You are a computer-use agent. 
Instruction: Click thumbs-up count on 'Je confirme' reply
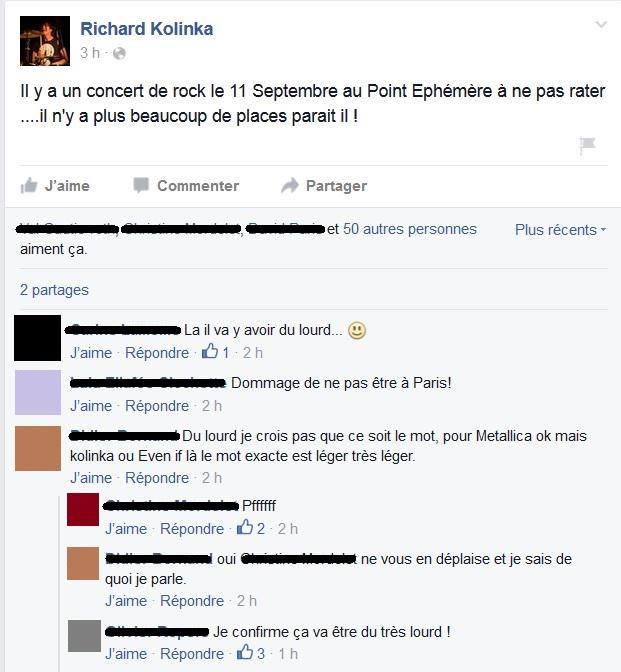[251, 653]
